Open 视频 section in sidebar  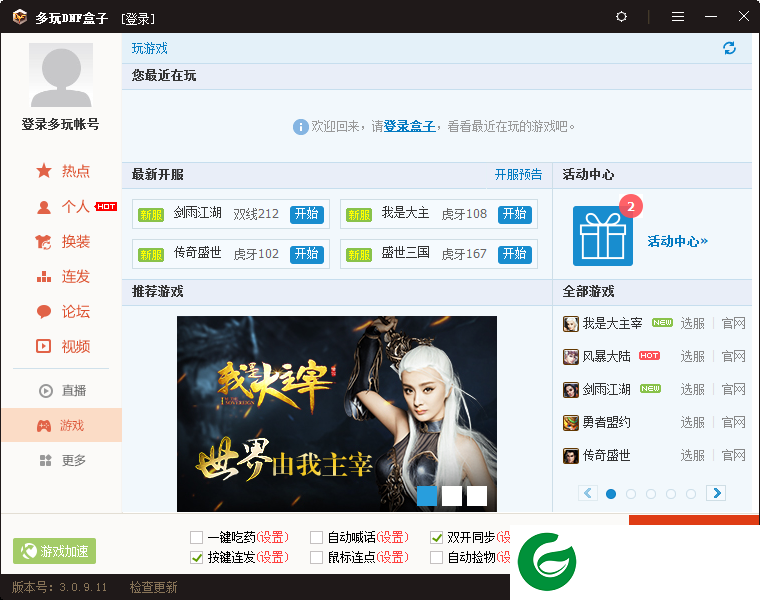click(x=63, y=347)
